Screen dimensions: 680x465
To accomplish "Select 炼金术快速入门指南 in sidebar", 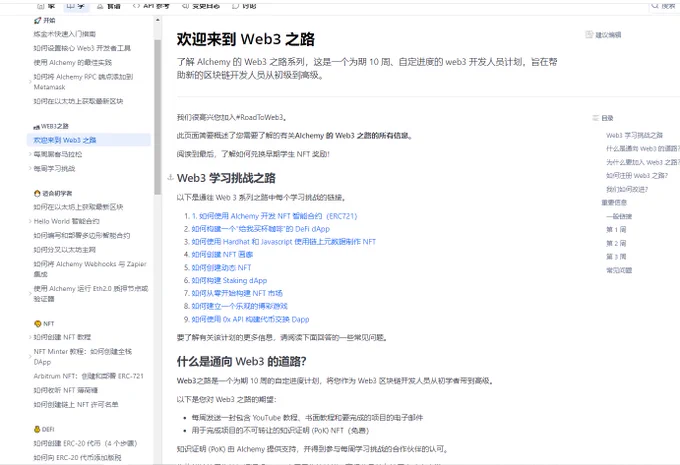I will (65, 34).
